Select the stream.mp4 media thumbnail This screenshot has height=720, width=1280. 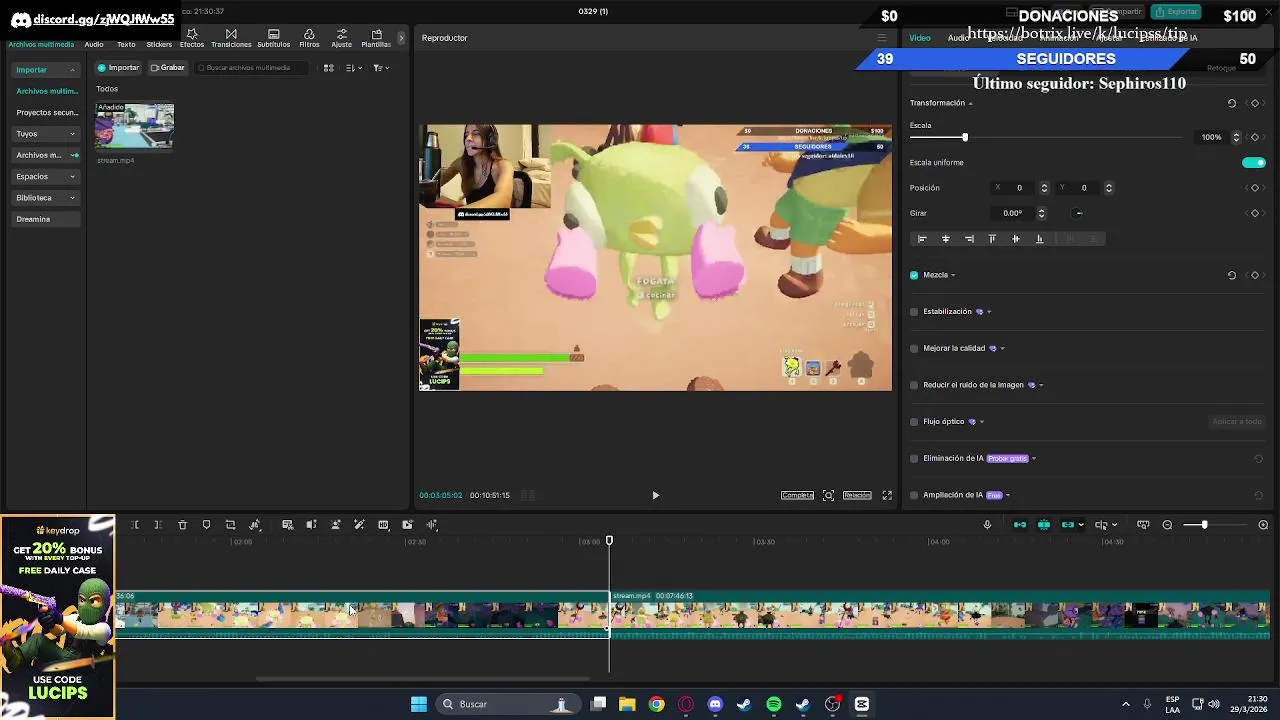pyautogui.click(x=134, y=126)
